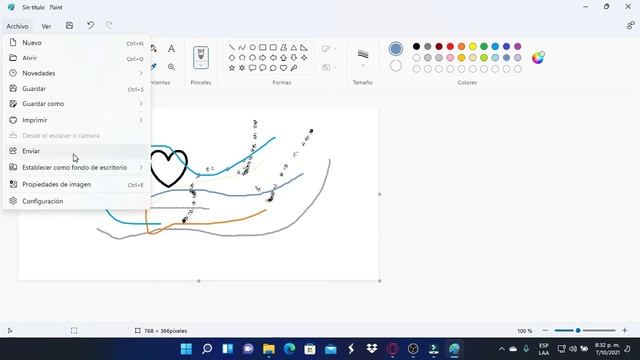Choose the oval shape
This screenshot has height=360, width=640.
pos(252,47)
